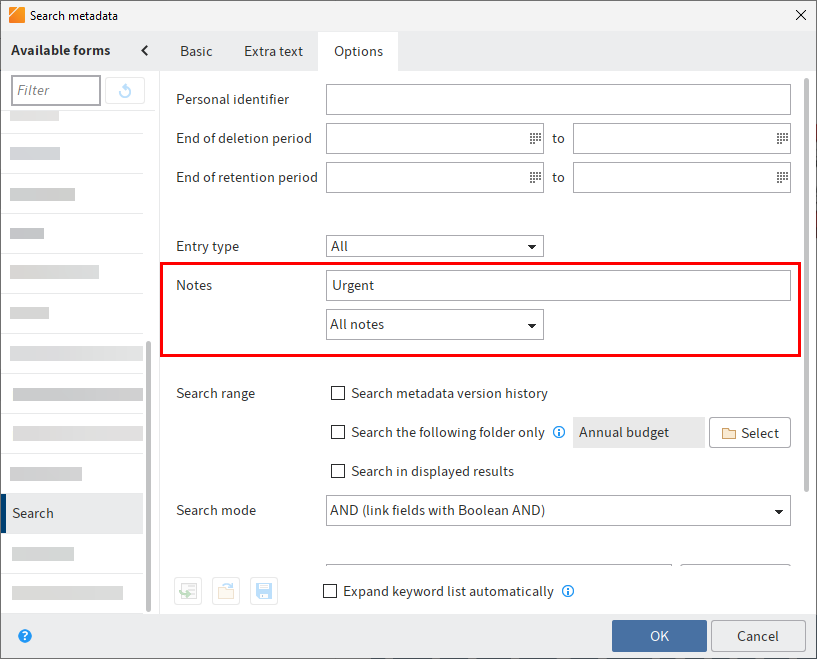The height and width of the screenshot is (659, 817).
Task: Confirm the search with OK
Action: point(659,636)
